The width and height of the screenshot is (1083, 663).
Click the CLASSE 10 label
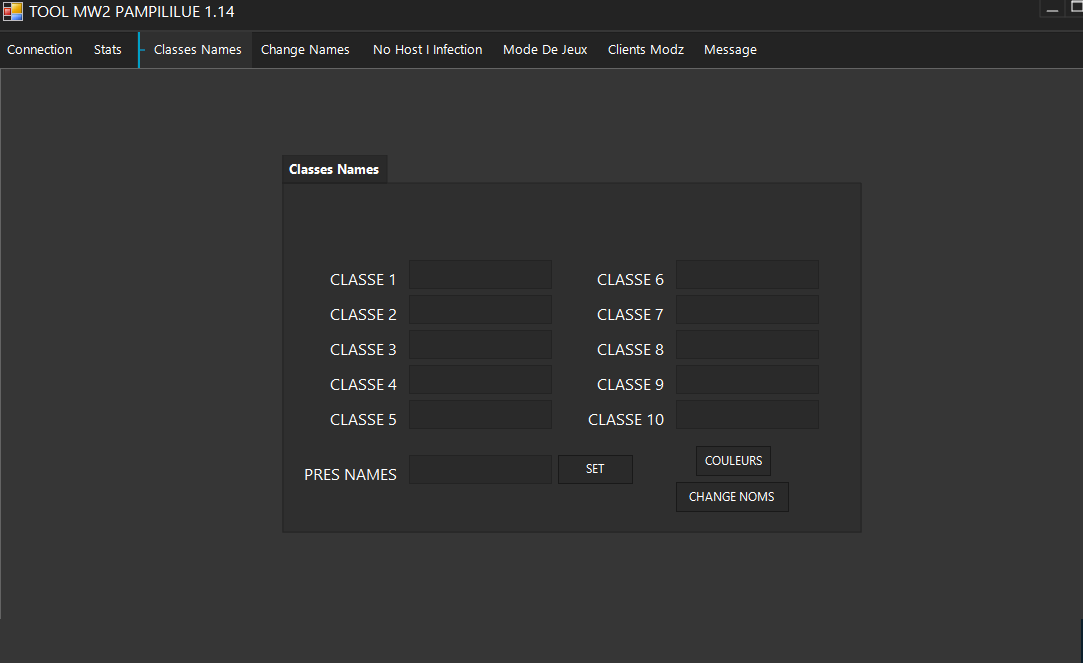click(626, 420)
